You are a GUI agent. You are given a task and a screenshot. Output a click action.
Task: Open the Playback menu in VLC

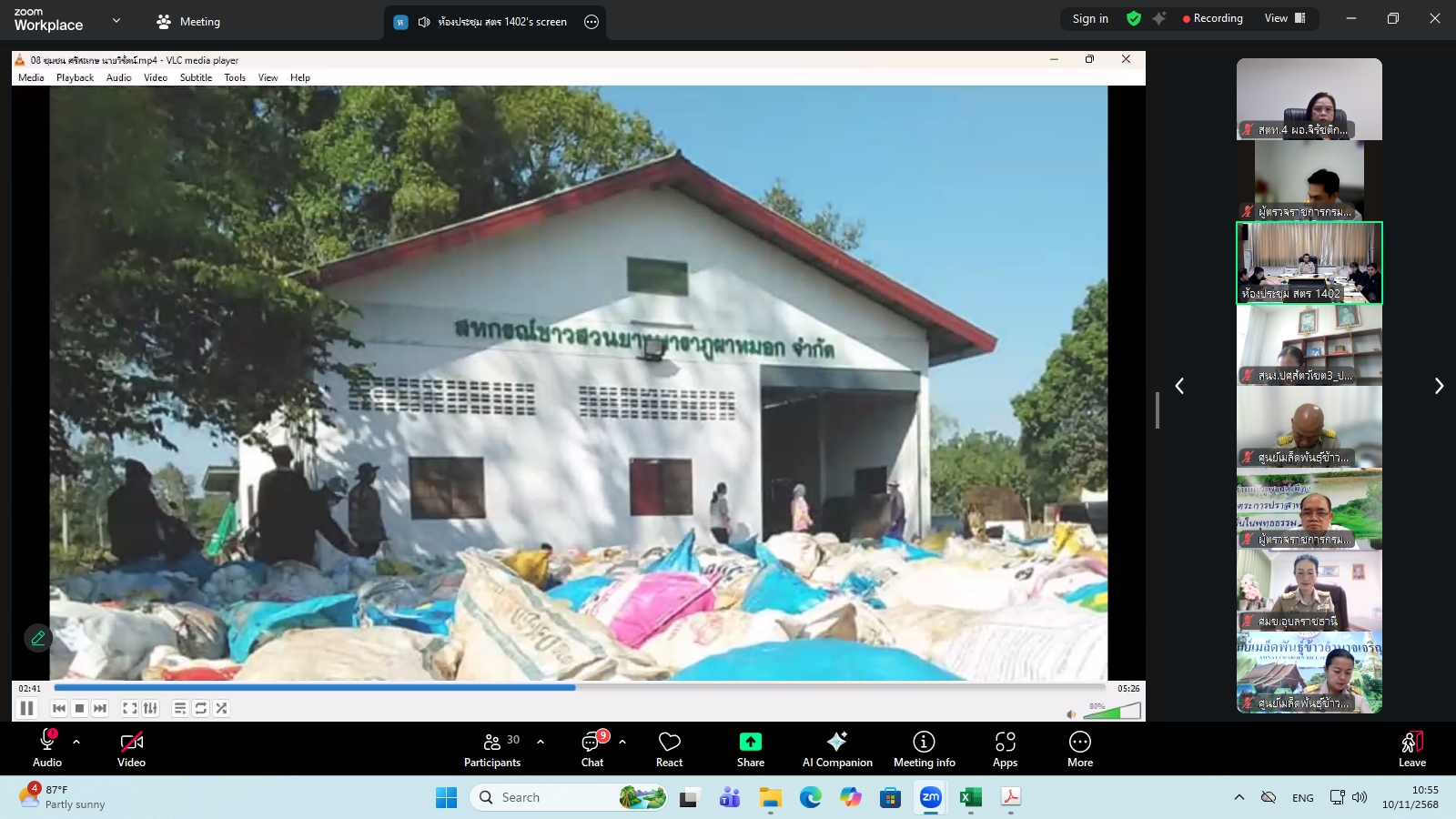[75, 77]
